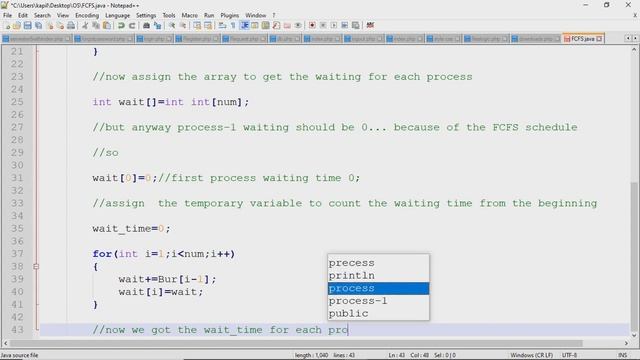The image size is (640, 360).
Task: Click the ABC spell check icon
Action: point(370,25)
